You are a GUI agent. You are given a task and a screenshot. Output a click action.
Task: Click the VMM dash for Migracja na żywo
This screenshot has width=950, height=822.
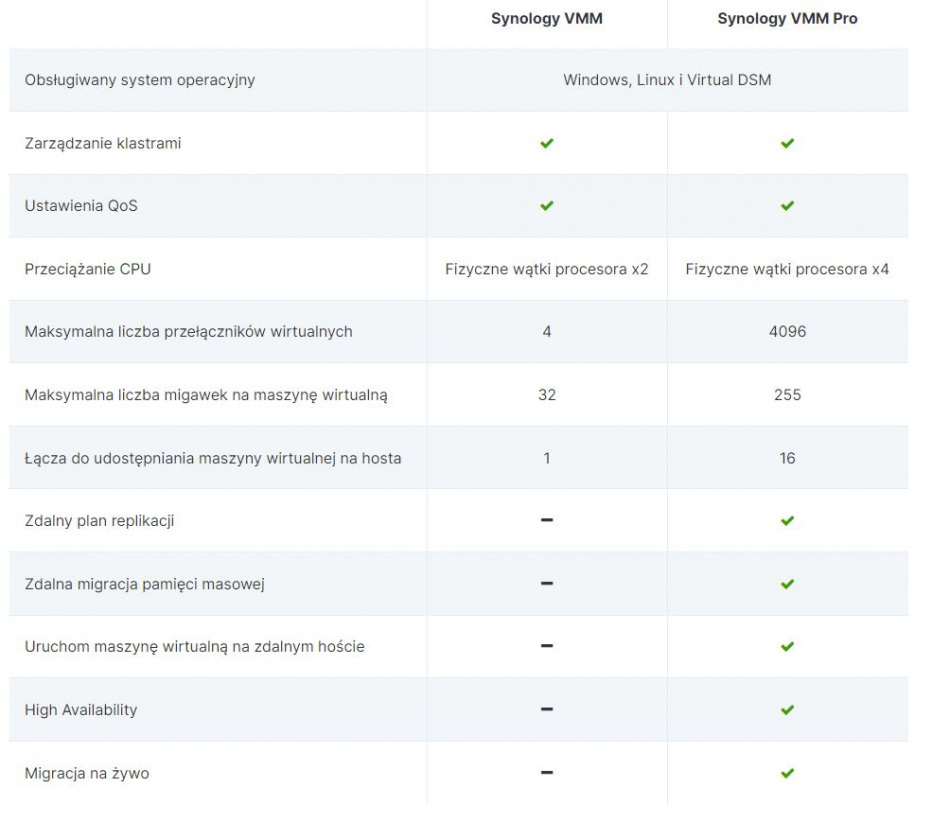547,772
